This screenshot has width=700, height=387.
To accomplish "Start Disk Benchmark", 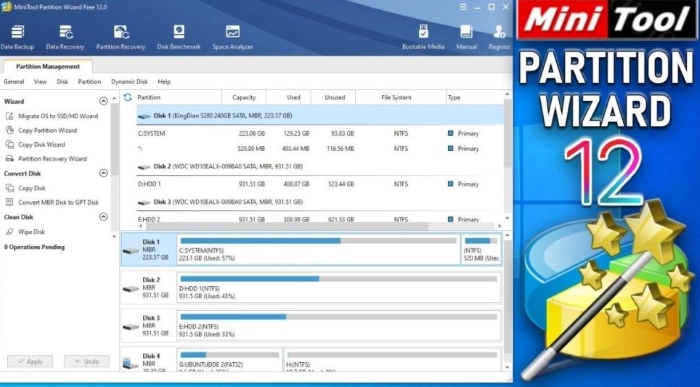I will tap(179, 37).
